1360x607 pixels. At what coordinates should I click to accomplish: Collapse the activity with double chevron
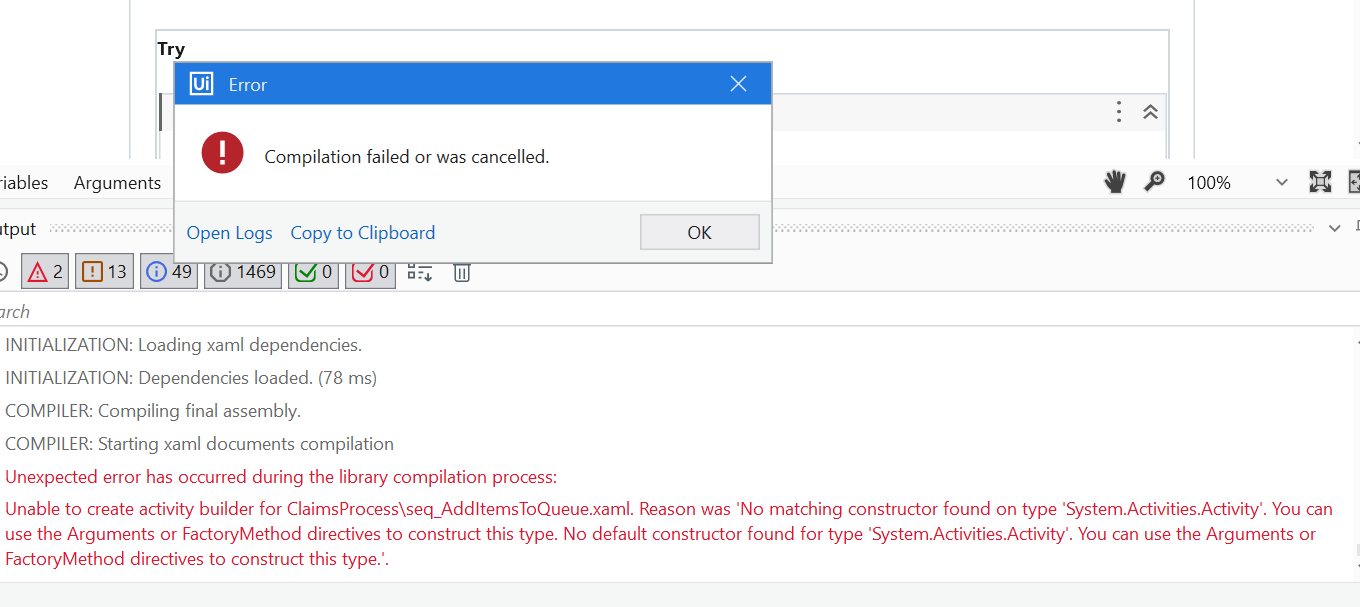[1151, 112]
